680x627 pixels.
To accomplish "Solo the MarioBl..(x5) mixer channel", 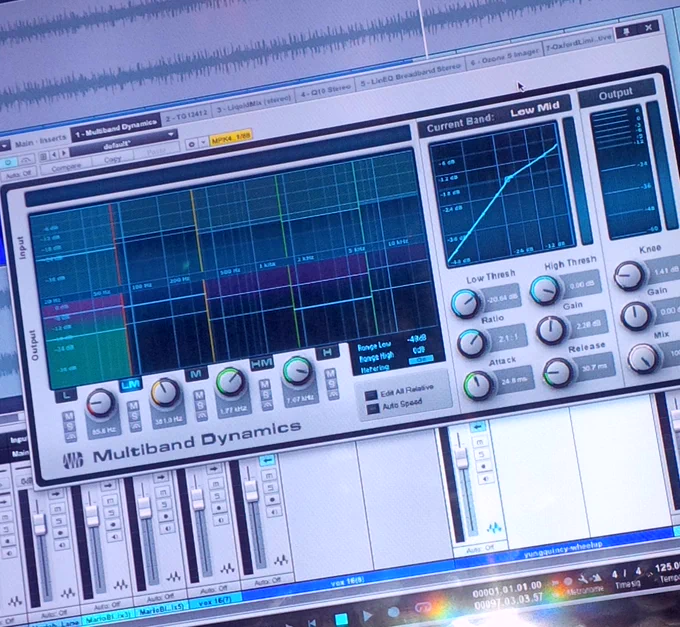I will click(164, 504).
